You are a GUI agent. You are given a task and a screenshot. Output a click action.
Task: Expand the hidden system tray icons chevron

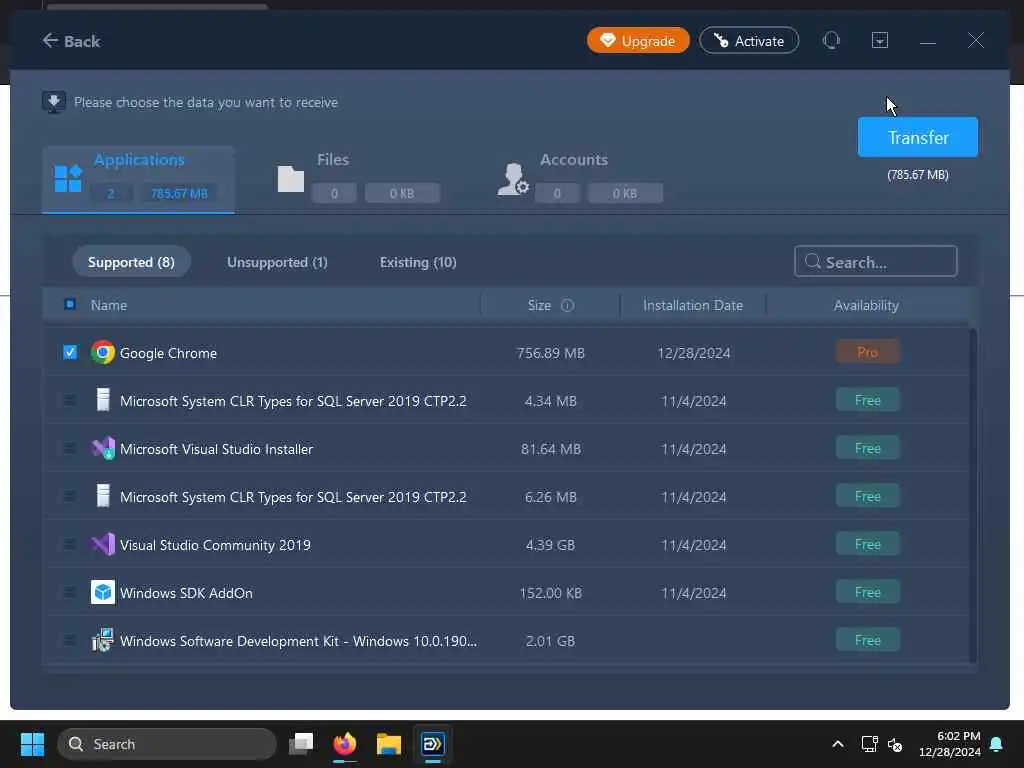click(x=838, y=744)
